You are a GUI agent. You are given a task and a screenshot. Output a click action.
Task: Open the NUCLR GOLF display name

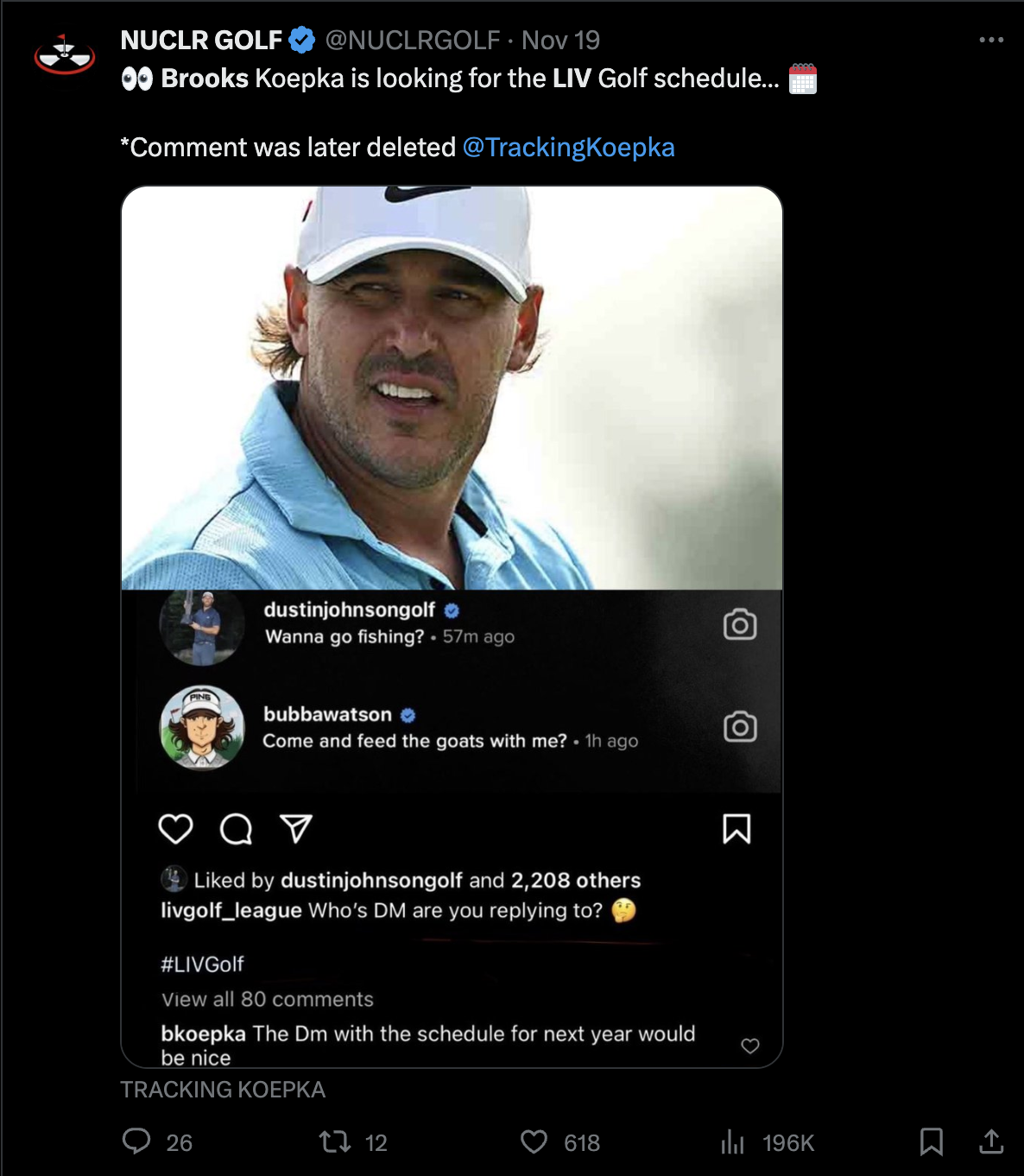pos(201,40)
